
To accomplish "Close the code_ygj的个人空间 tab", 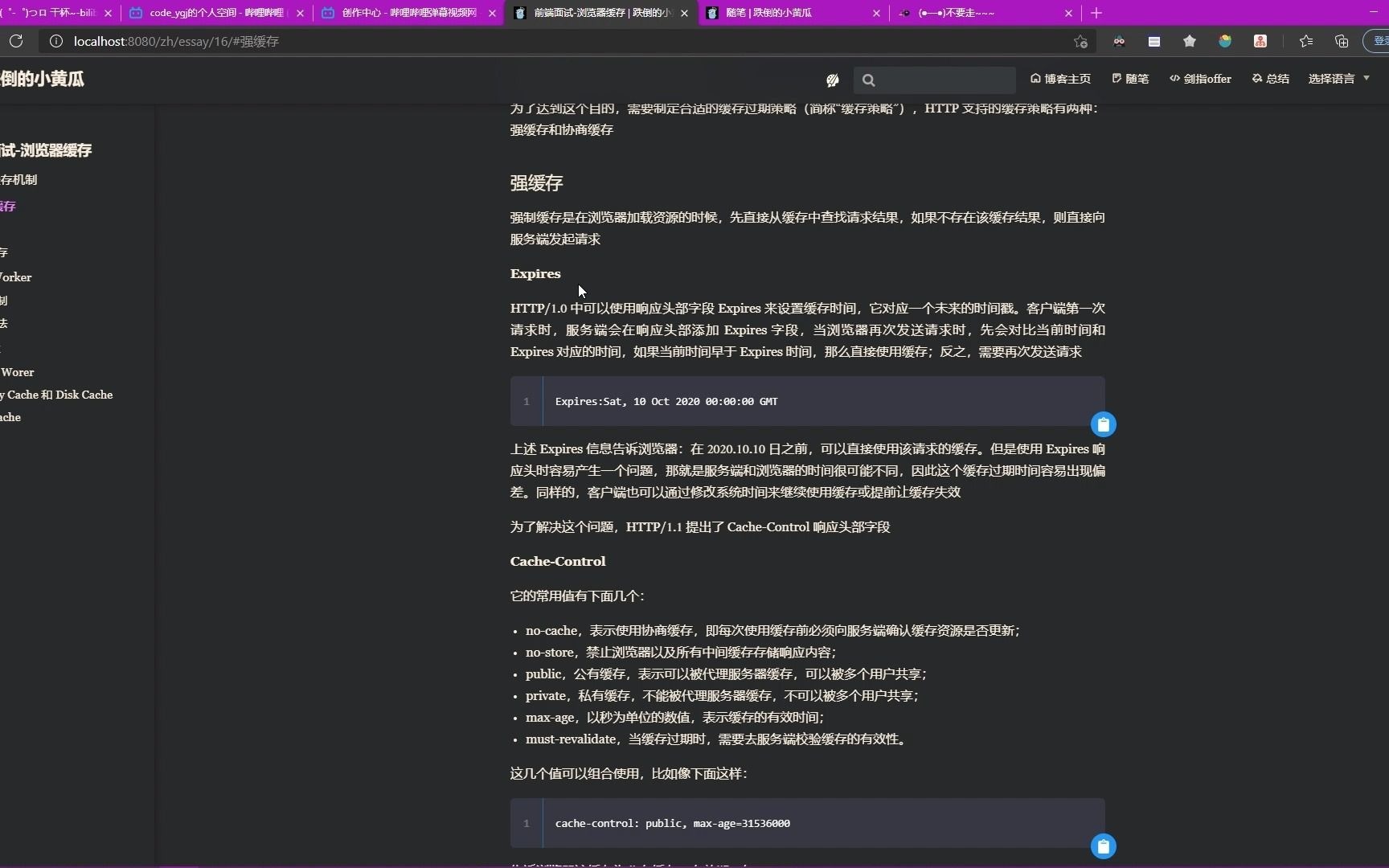I will 301,13.
